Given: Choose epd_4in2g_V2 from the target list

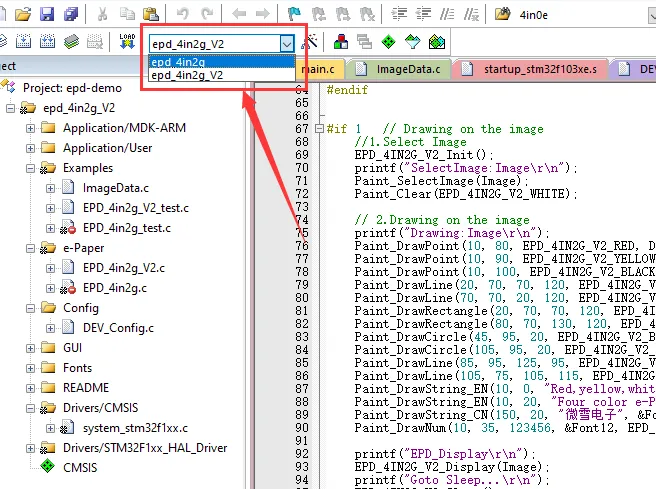Looking at the screenshot, I should point(222,75).
